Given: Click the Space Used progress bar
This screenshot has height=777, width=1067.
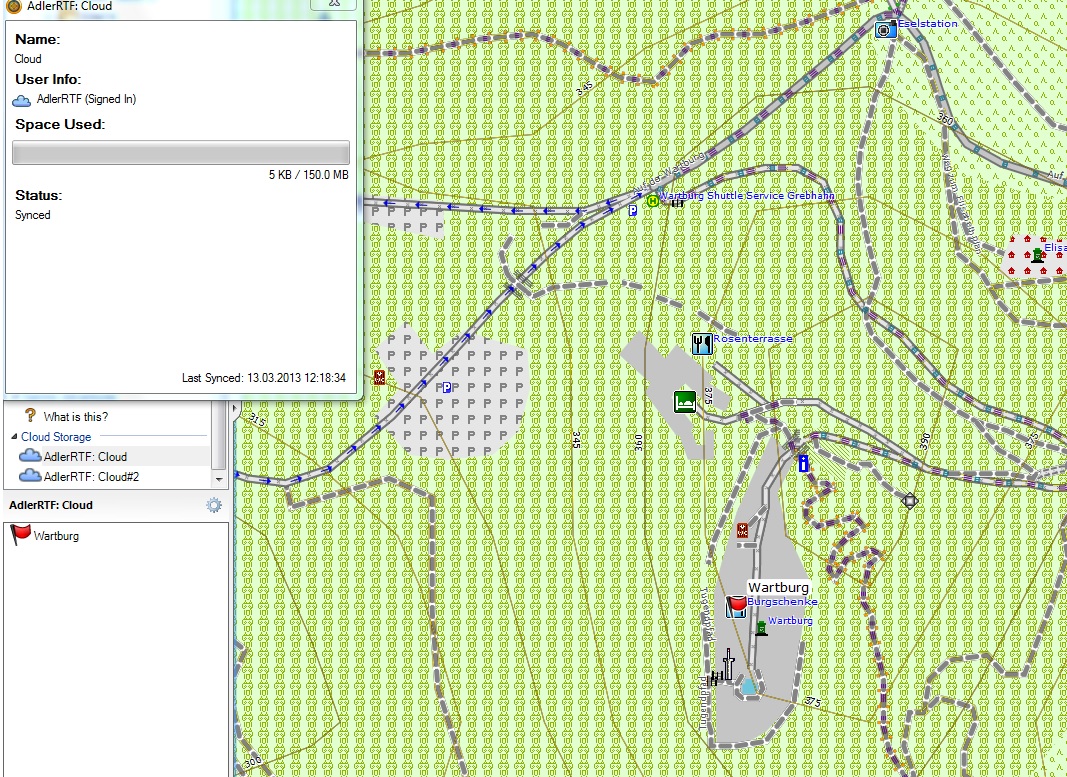Looking at the screenshot, I should pos(181,152).
